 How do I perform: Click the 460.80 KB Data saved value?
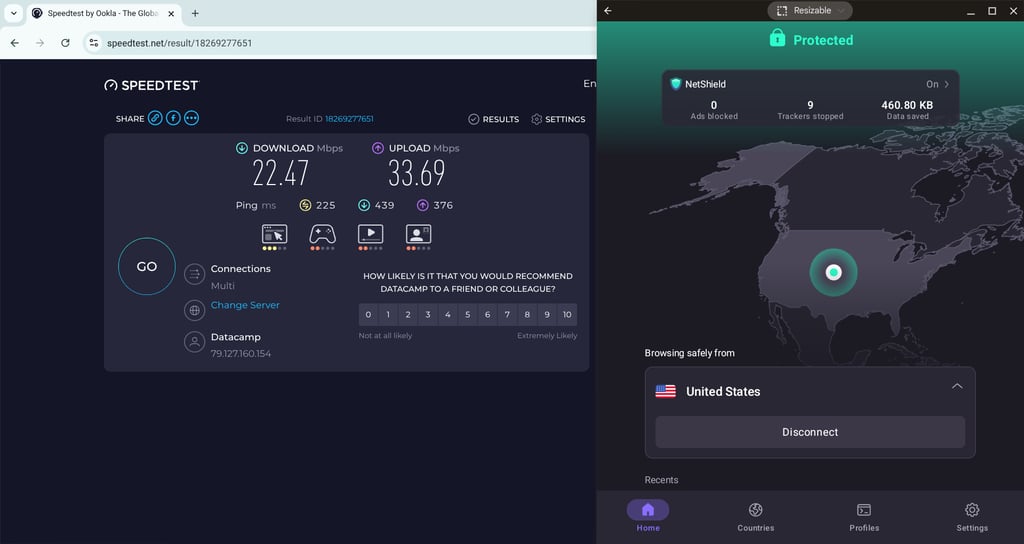(907, 105)
